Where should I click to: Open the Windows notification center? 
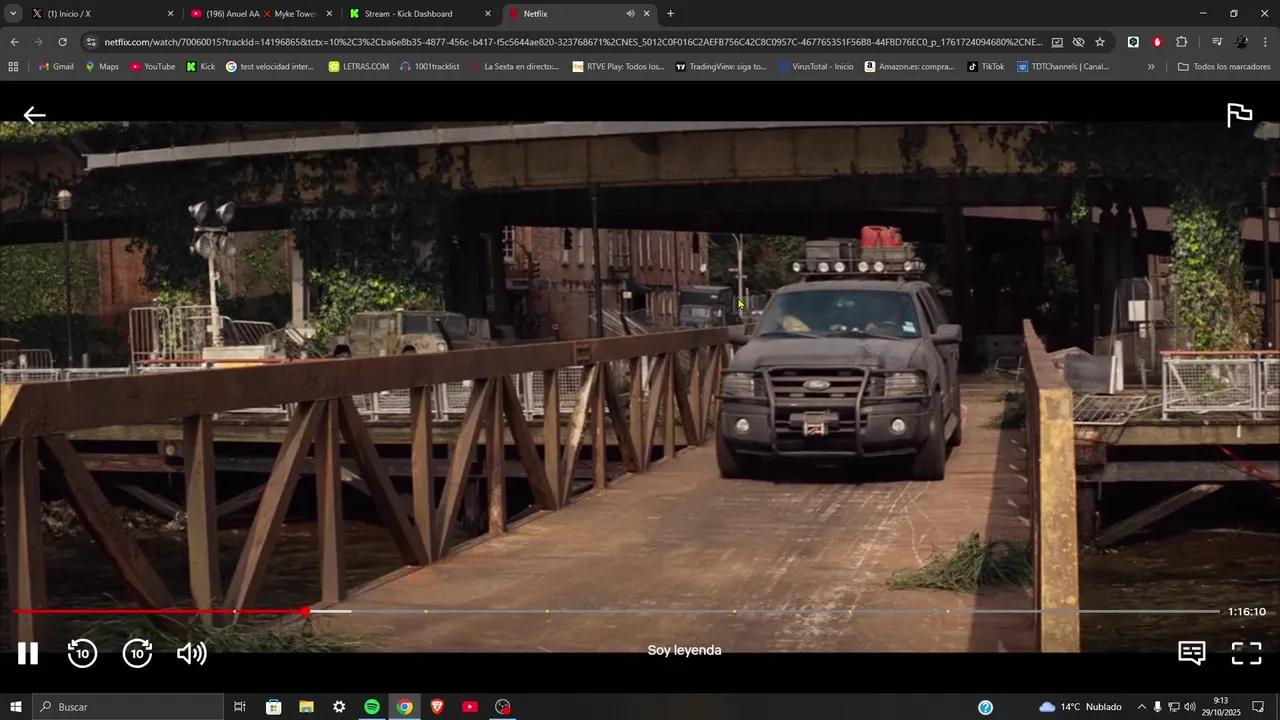tap(1259, 707)
